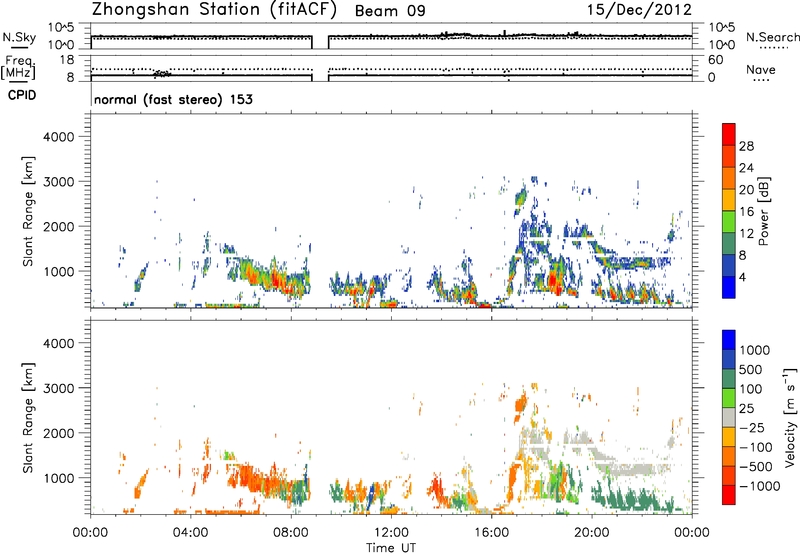Click the 'N.Sky' legend label
This screenshot has width=800, height=554.
coord(19,37)
